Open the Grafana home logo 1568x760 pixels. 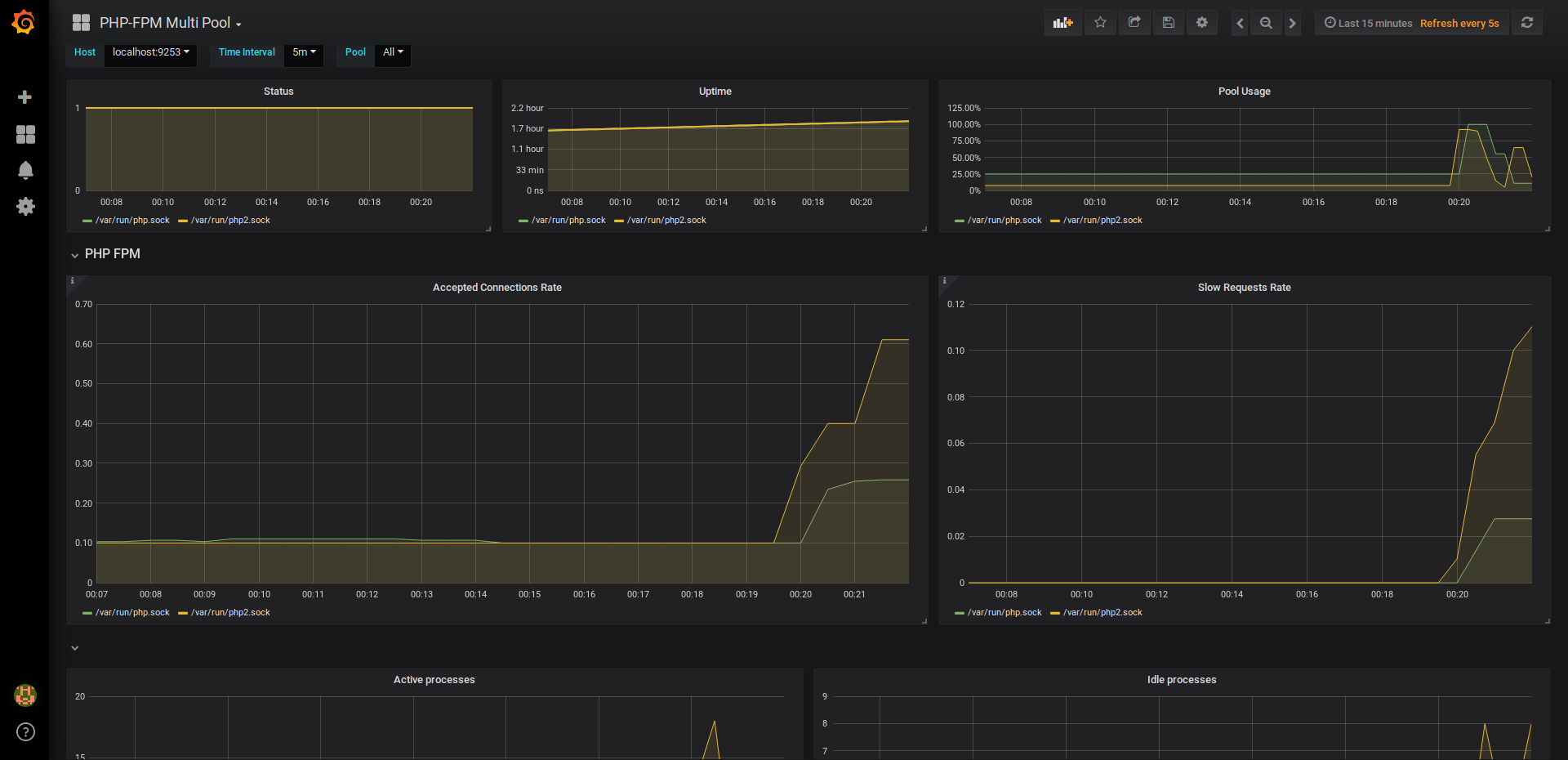[24, 22]
